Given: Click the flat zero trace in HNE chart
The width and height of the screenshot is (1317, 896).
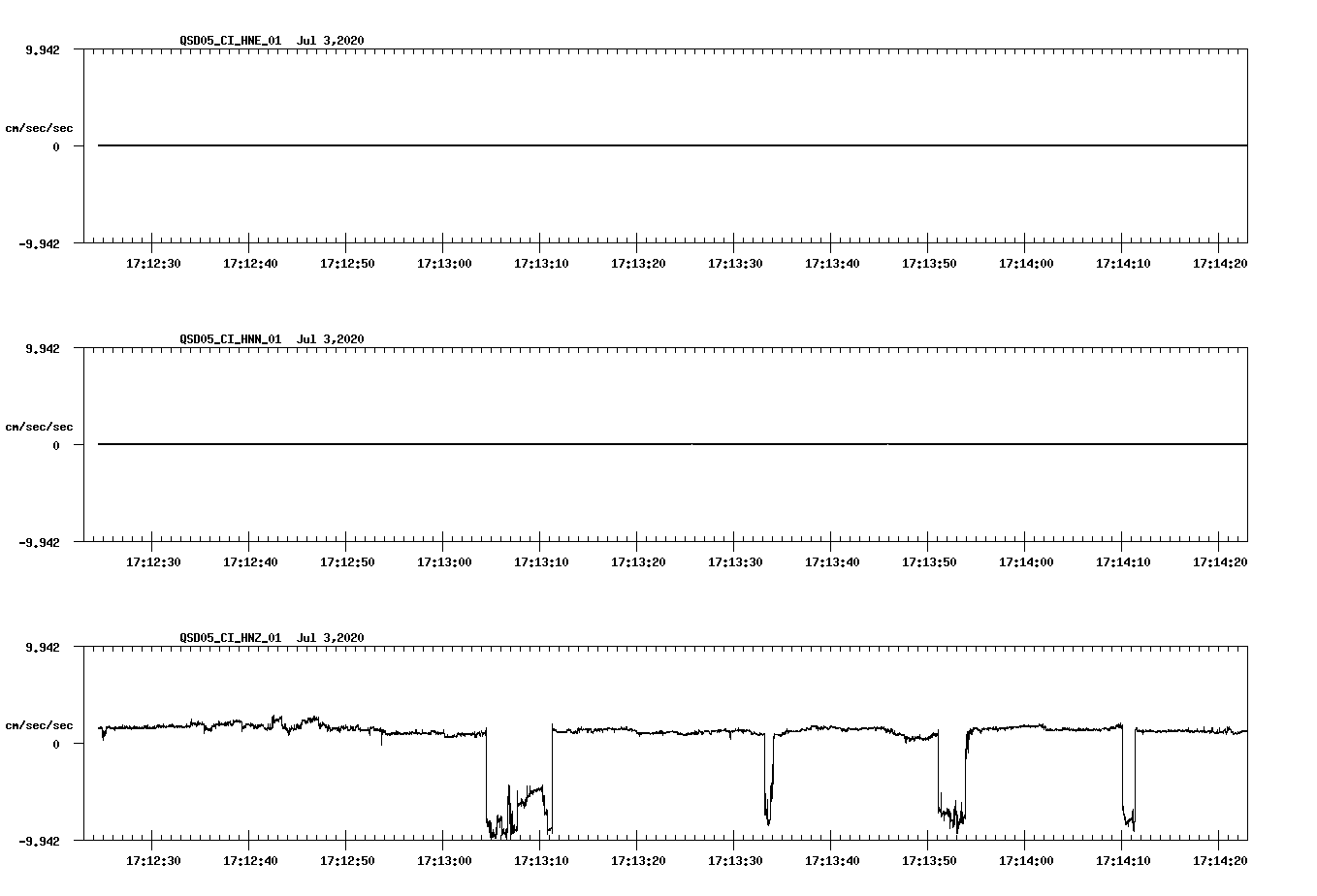Looking at the screenshot, I should click(x=672, y=145).
